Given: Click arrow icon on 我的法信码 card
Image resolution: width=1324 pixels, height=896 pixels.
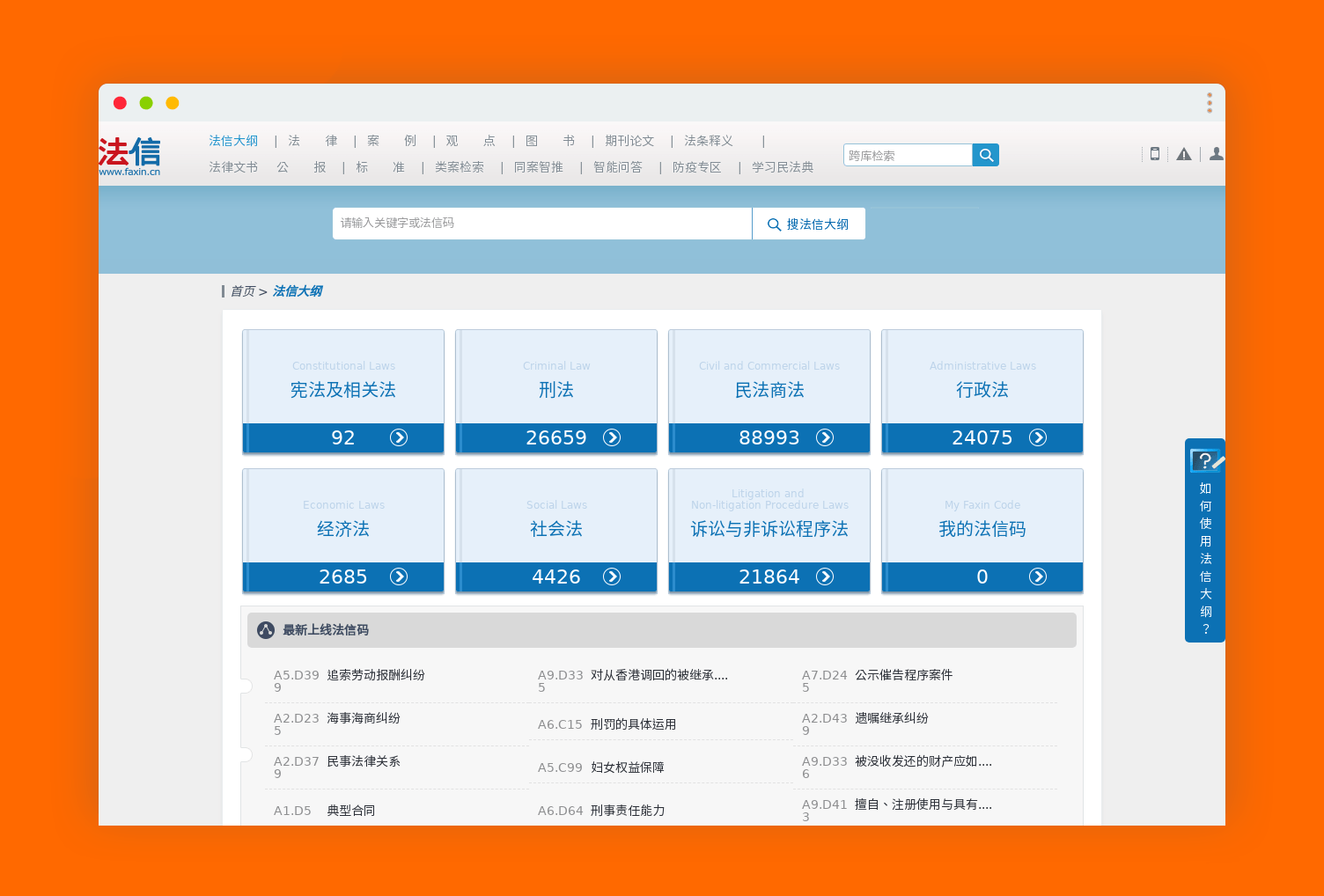Looking at the screenshot, I should pyautogui.click(x=1038, y=577).
